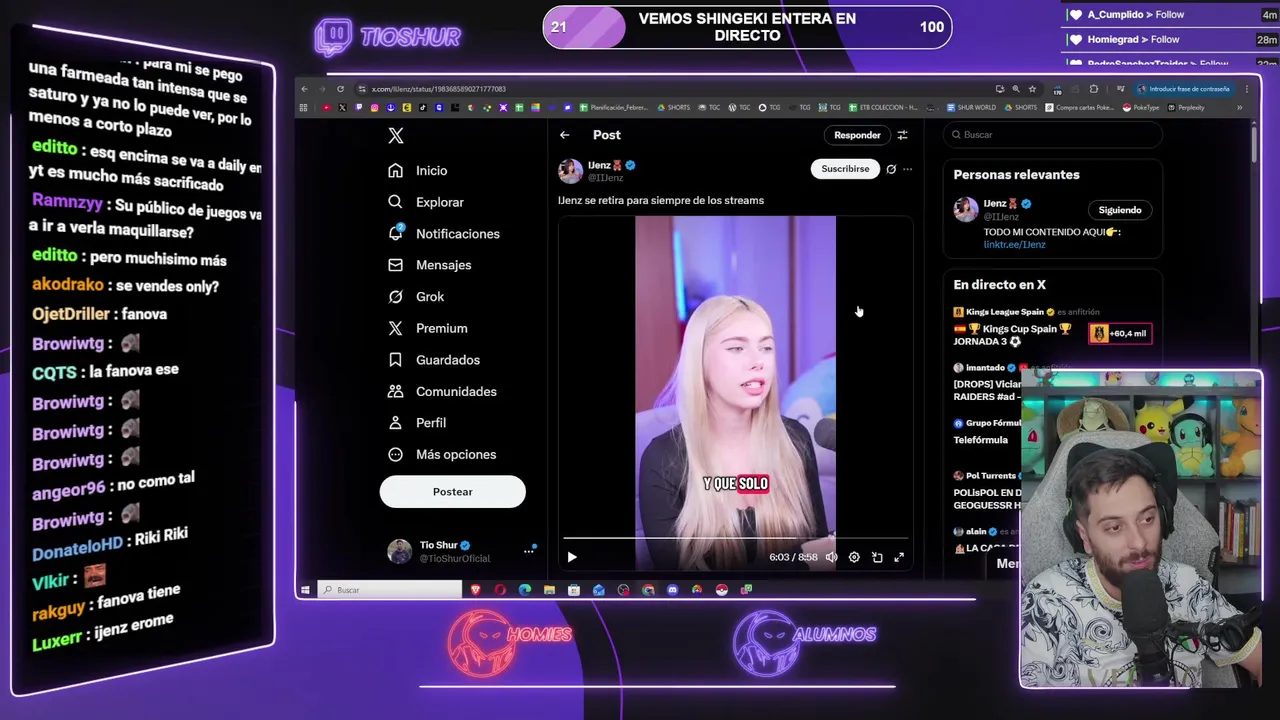1280x720 pixels.
Task: Open the Explorar section
Action: (x=427, y=202)
